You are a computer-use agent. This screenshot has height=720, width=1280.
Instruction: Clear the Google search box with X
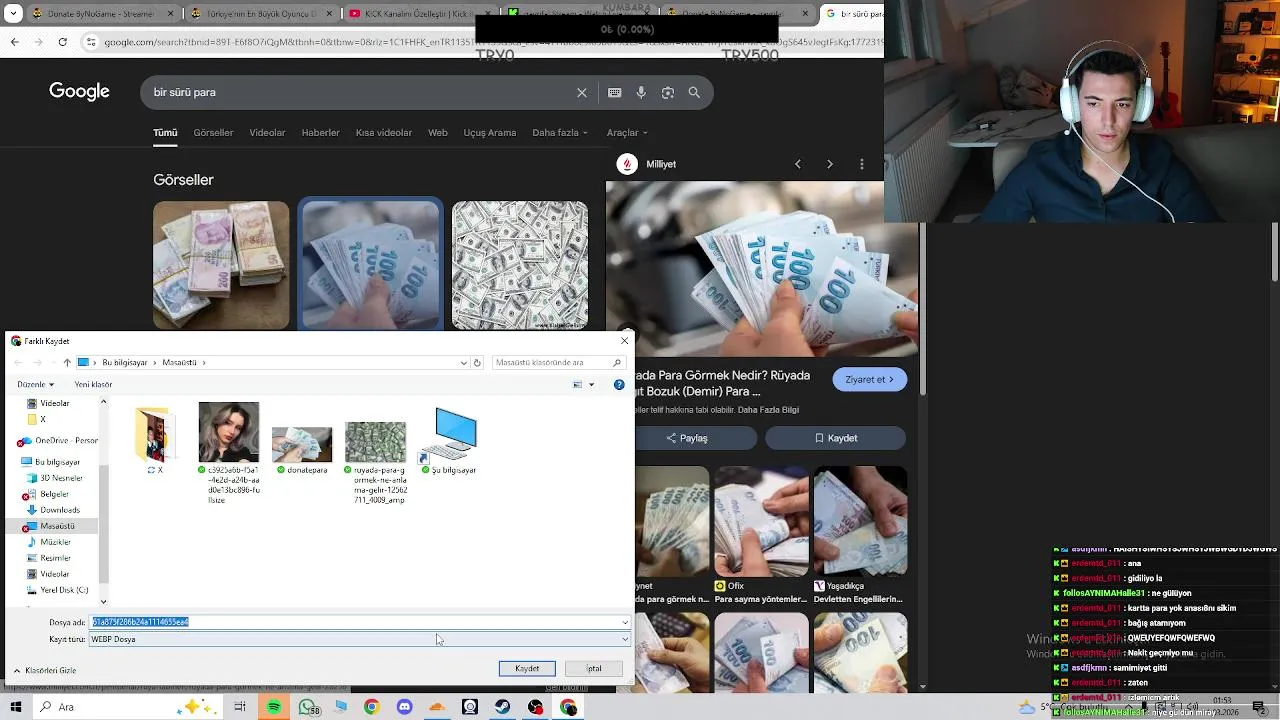pos(582,92)
